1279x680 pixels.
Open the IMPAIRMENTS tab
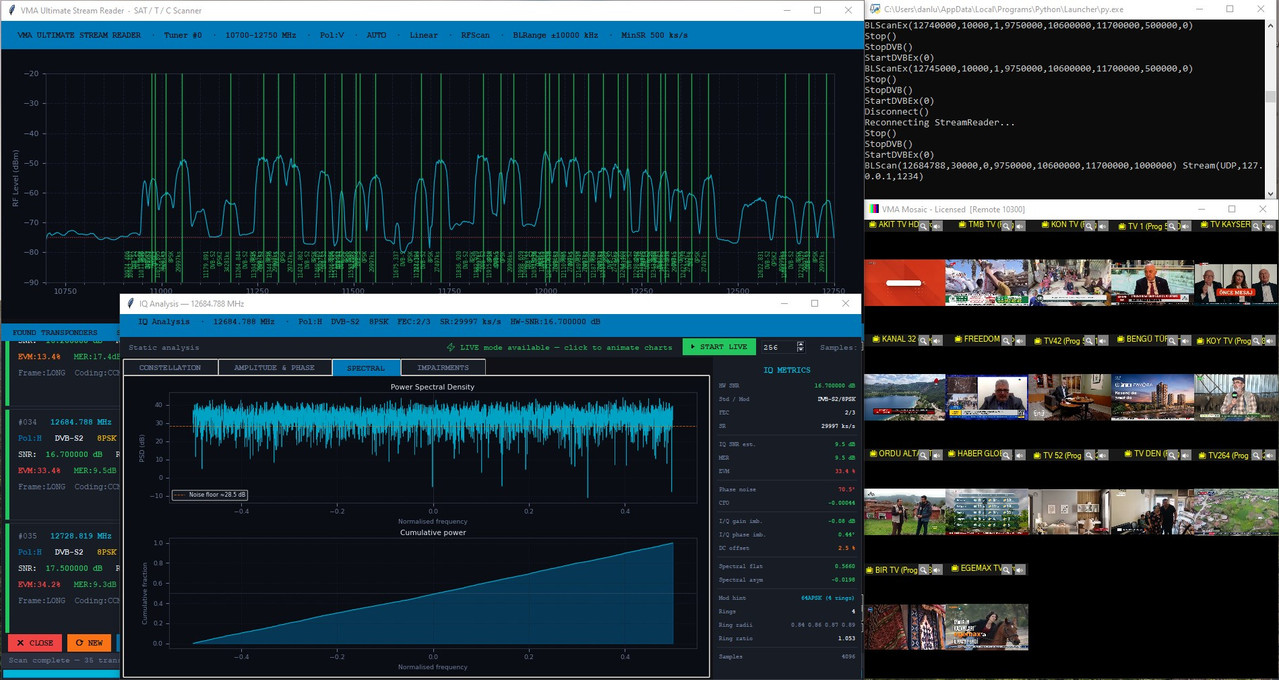click(443, 367)
